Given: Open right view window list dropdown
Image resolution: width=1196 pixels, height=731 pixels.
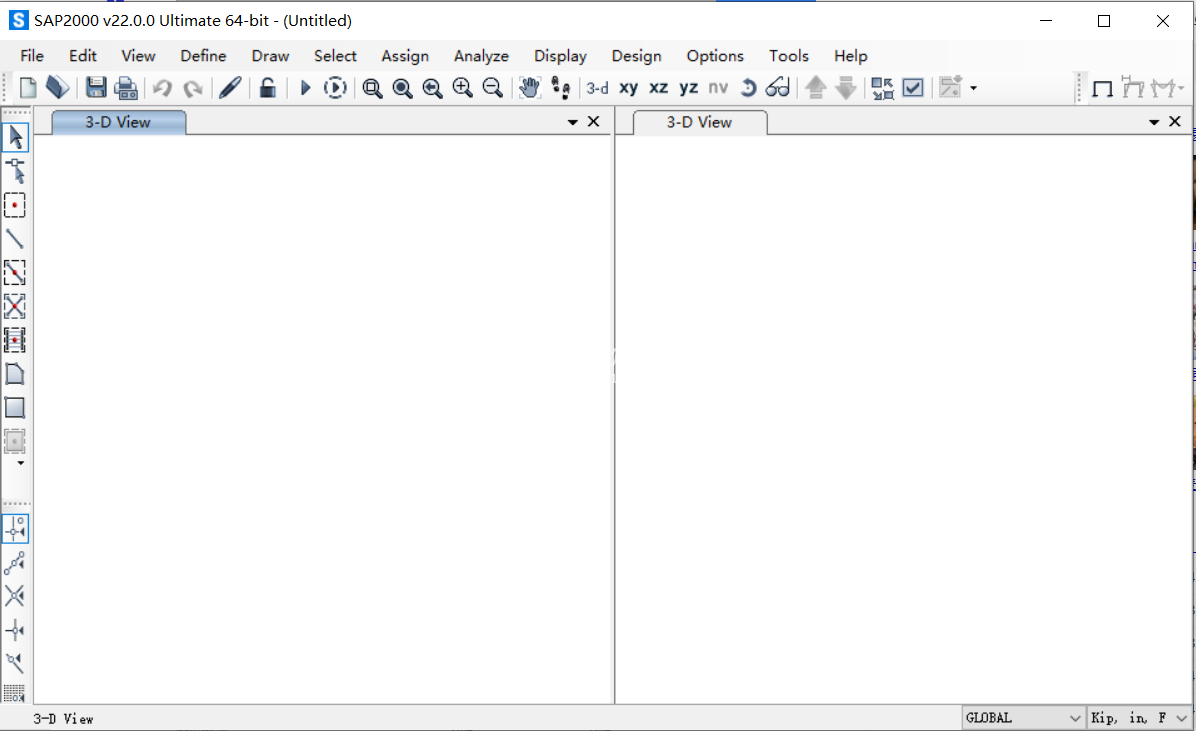Looking at the screenshot, I should click(1154, 122).
